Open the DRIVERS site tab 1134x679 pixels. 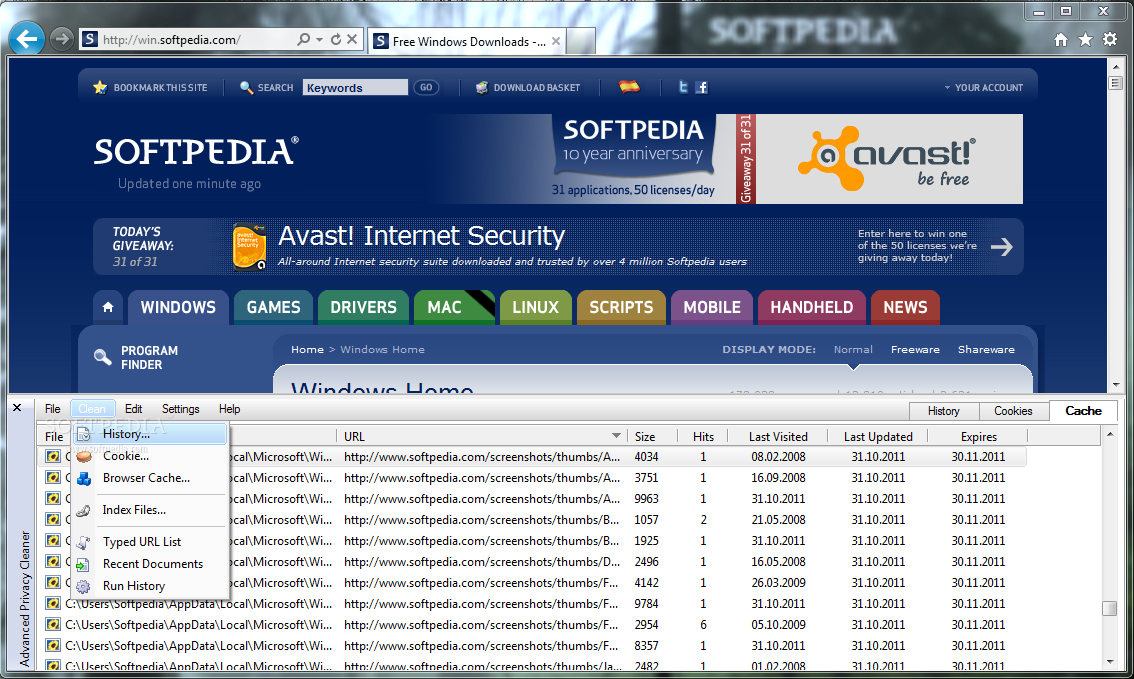coord(363,307)
